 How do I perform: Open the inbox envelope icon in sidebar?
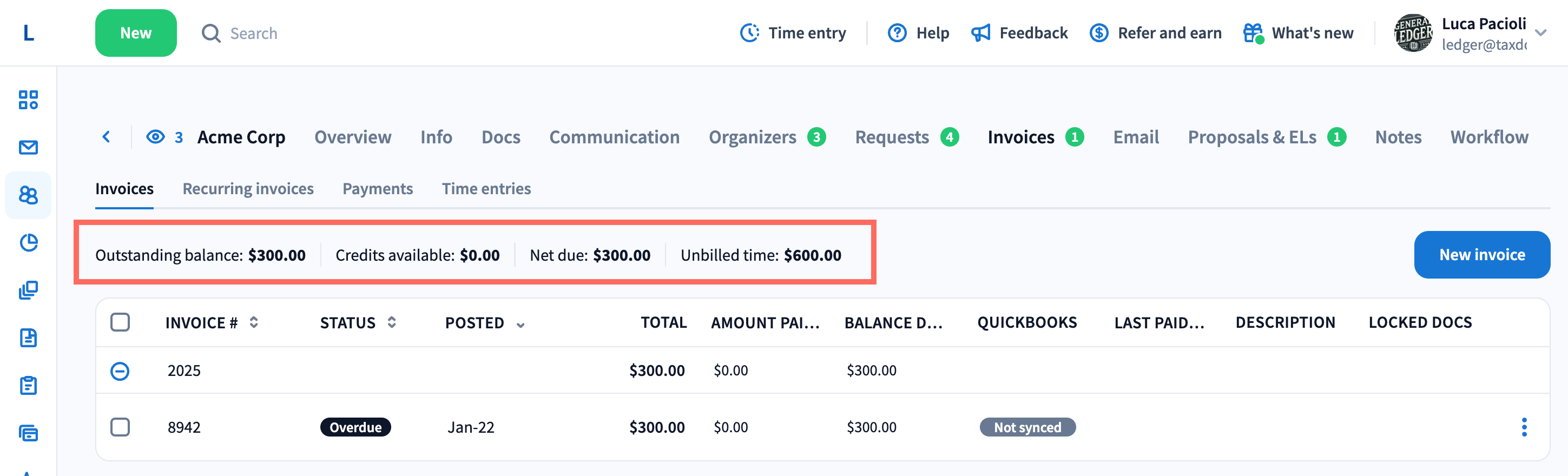(x=28, y=147)
